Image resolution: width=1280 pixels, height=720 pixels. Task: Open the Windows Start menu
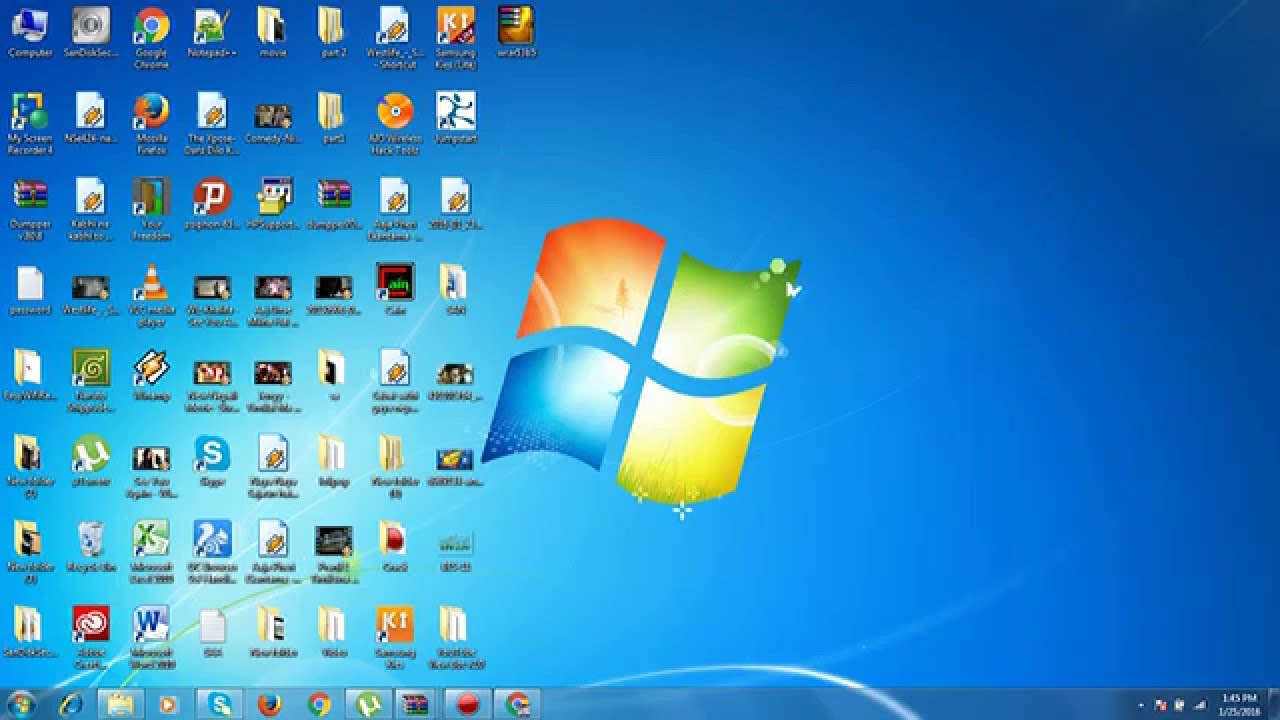pos(20,705)
